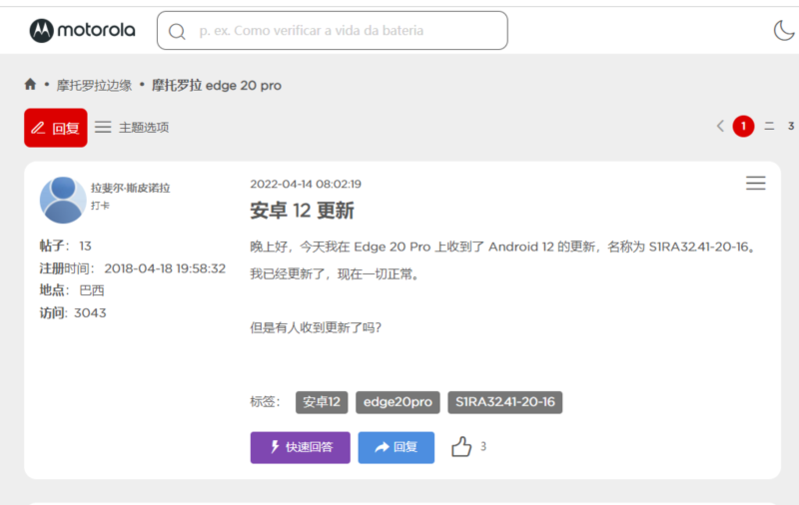Select page 1 in pagination
This screenshot has height=505, width=799.
click(743, 126)
